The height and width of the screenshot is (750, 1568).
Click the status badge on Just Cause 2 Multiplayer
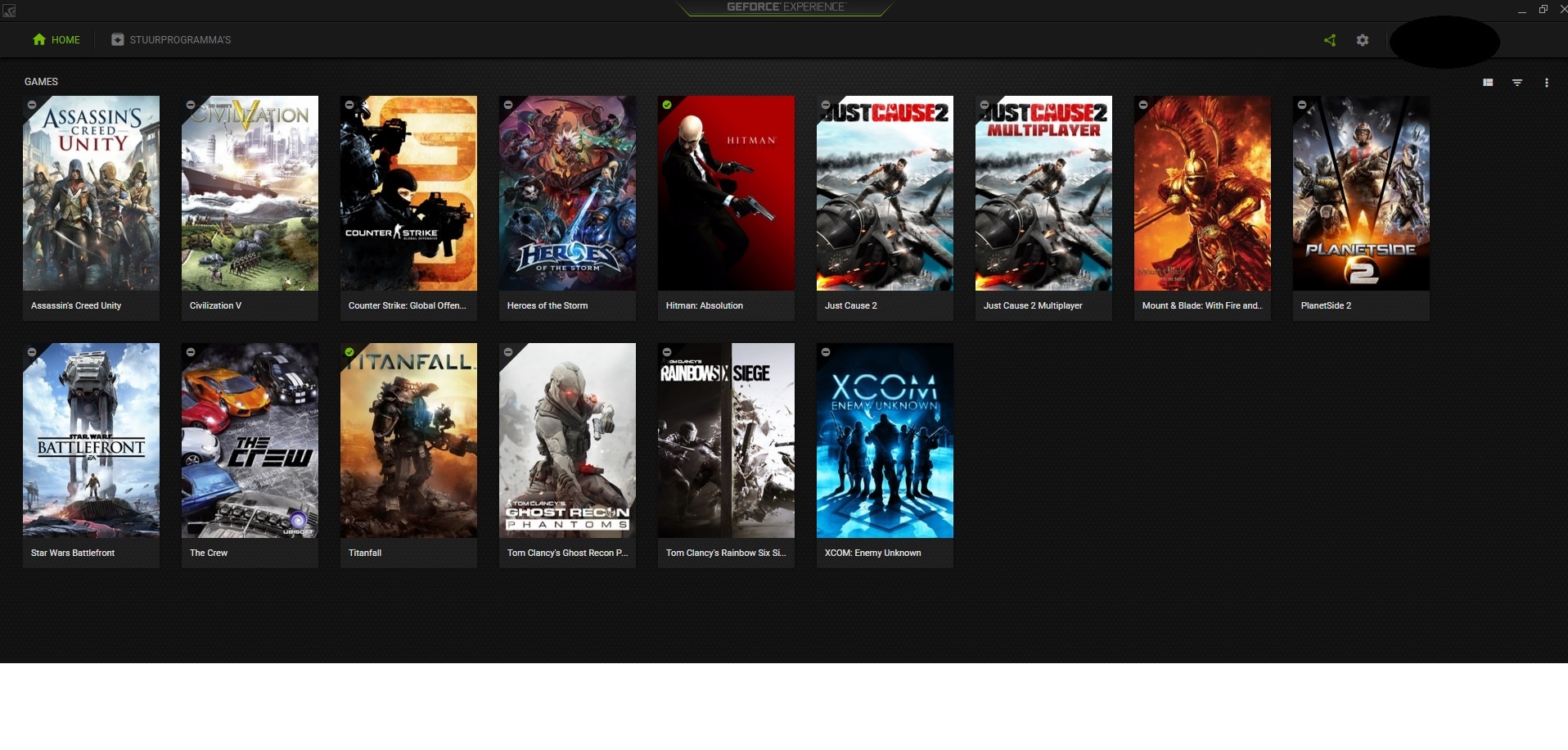pyautogui.click(x=985, y=105)
